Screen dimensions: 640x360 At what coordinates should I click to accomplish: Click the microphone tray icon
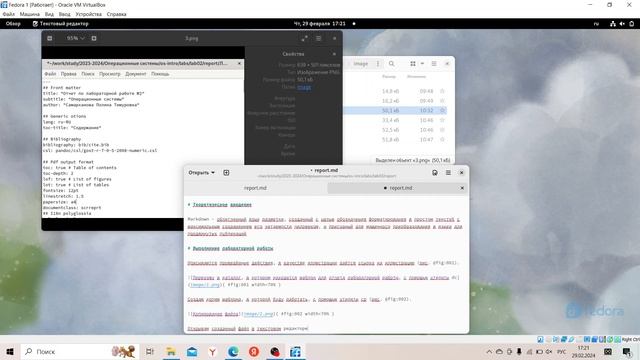click(x=519, y=351)
